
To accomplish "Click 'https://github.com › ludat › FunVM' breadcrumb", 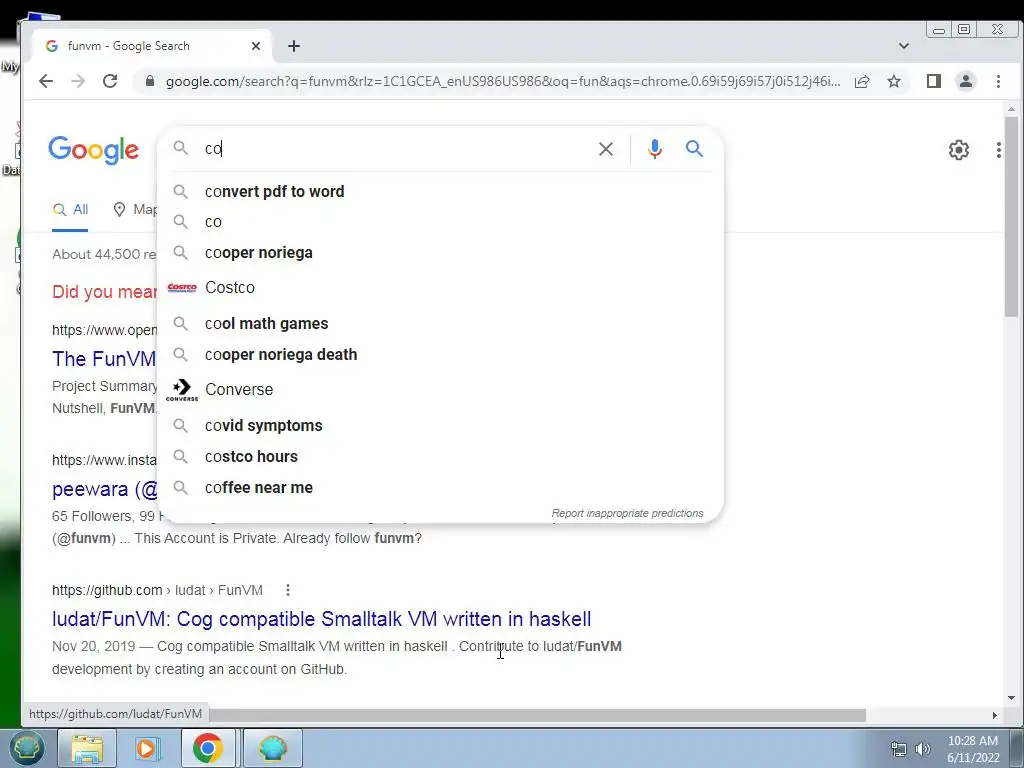I will (157, 590).
